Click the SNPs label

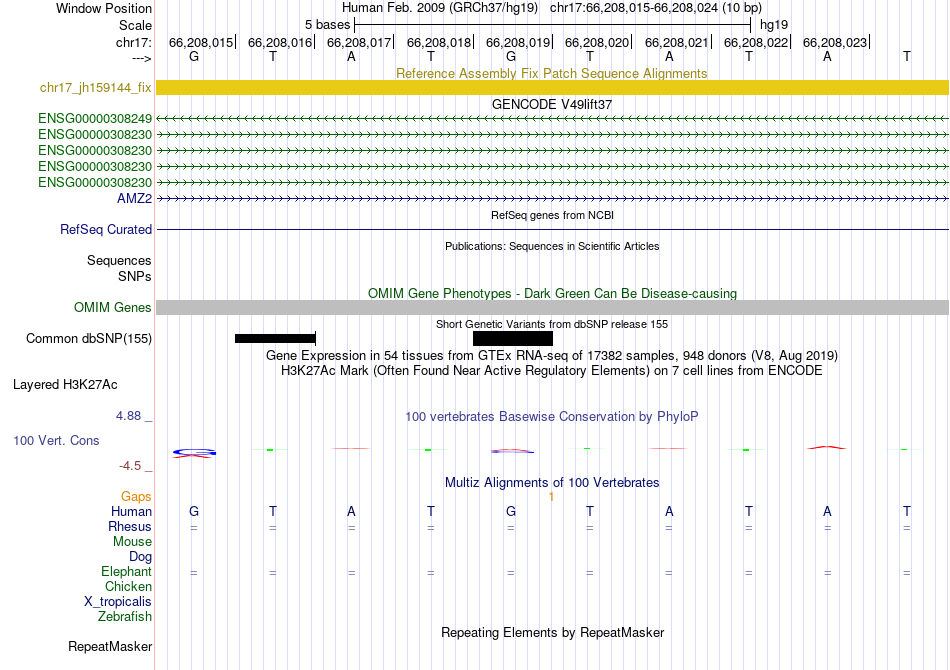135,277
